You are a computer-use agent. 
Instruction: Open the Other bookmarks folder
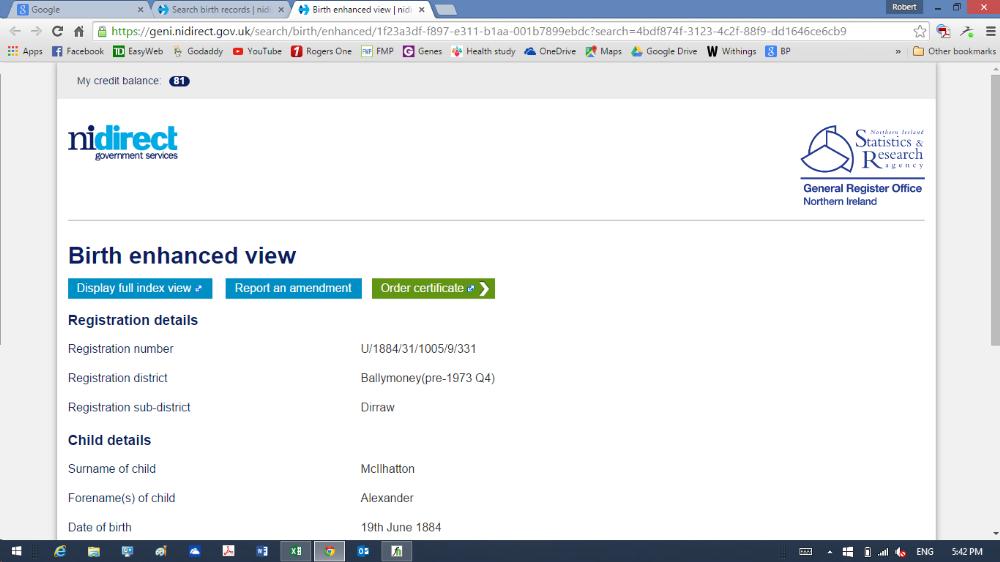(x=954, y=51)
